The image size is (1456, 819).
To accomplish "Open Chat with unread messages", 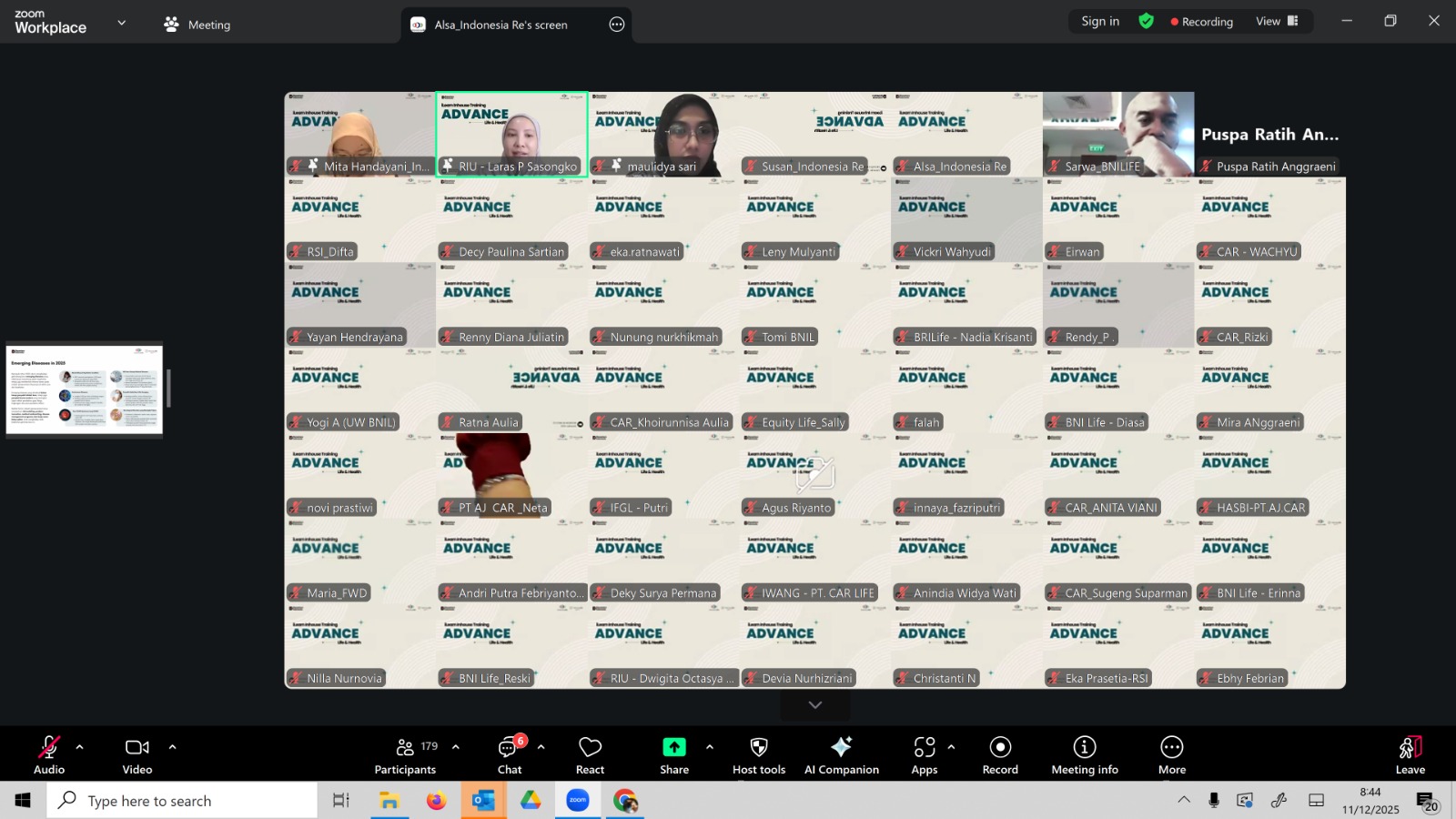I will pos(509,754).
